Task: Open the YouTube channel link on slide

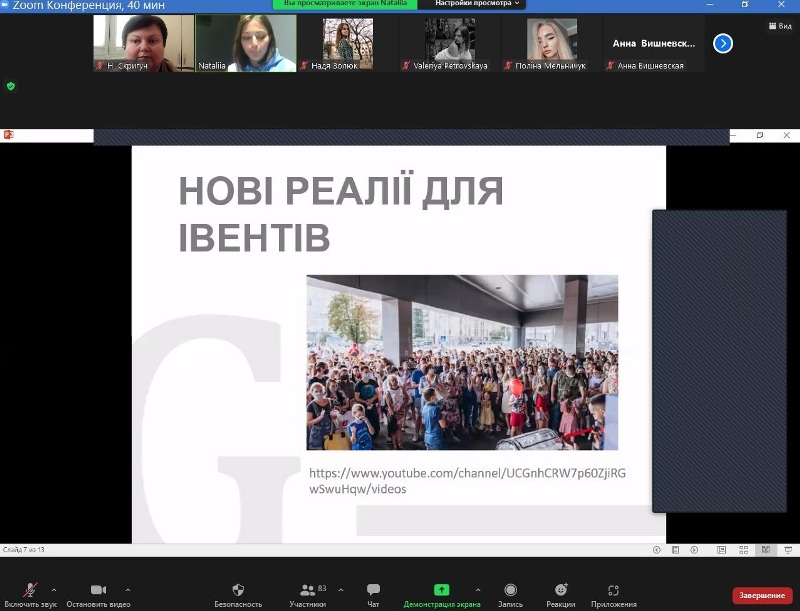Action: pyautogui.click(x=467, y=481)
